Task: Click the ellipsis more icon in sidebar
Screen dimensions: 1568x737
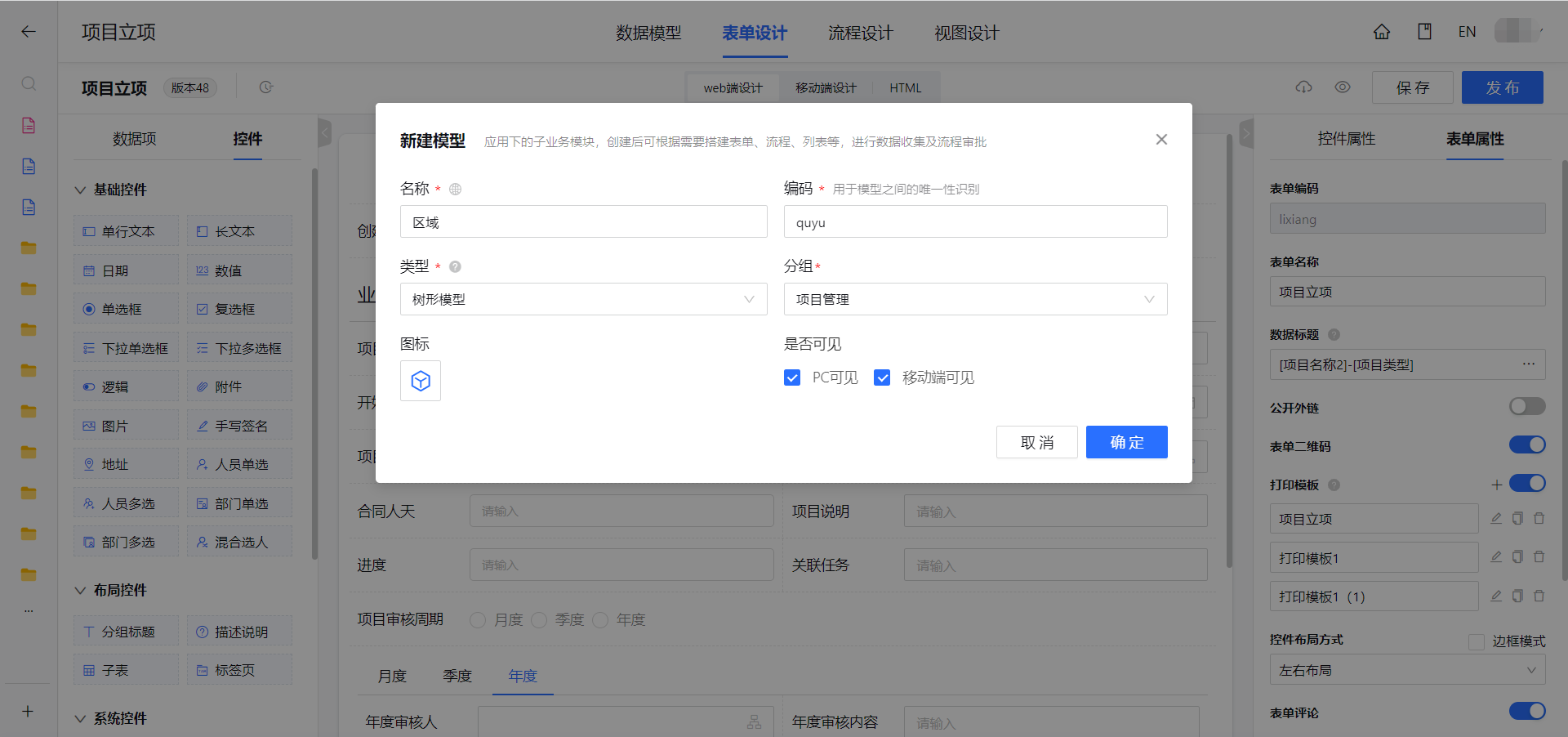Action: (29, 610)
